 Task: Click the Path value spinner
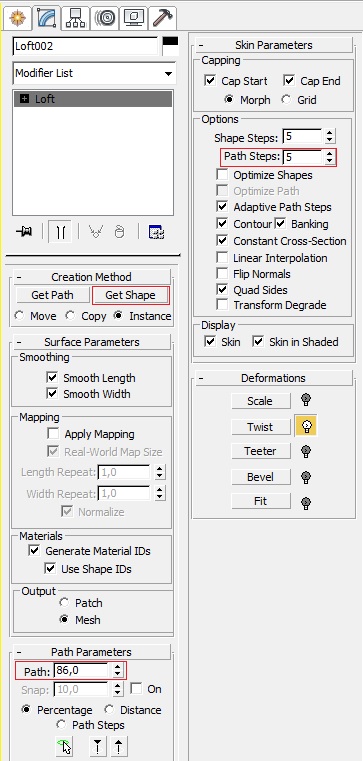click(117, 671)
